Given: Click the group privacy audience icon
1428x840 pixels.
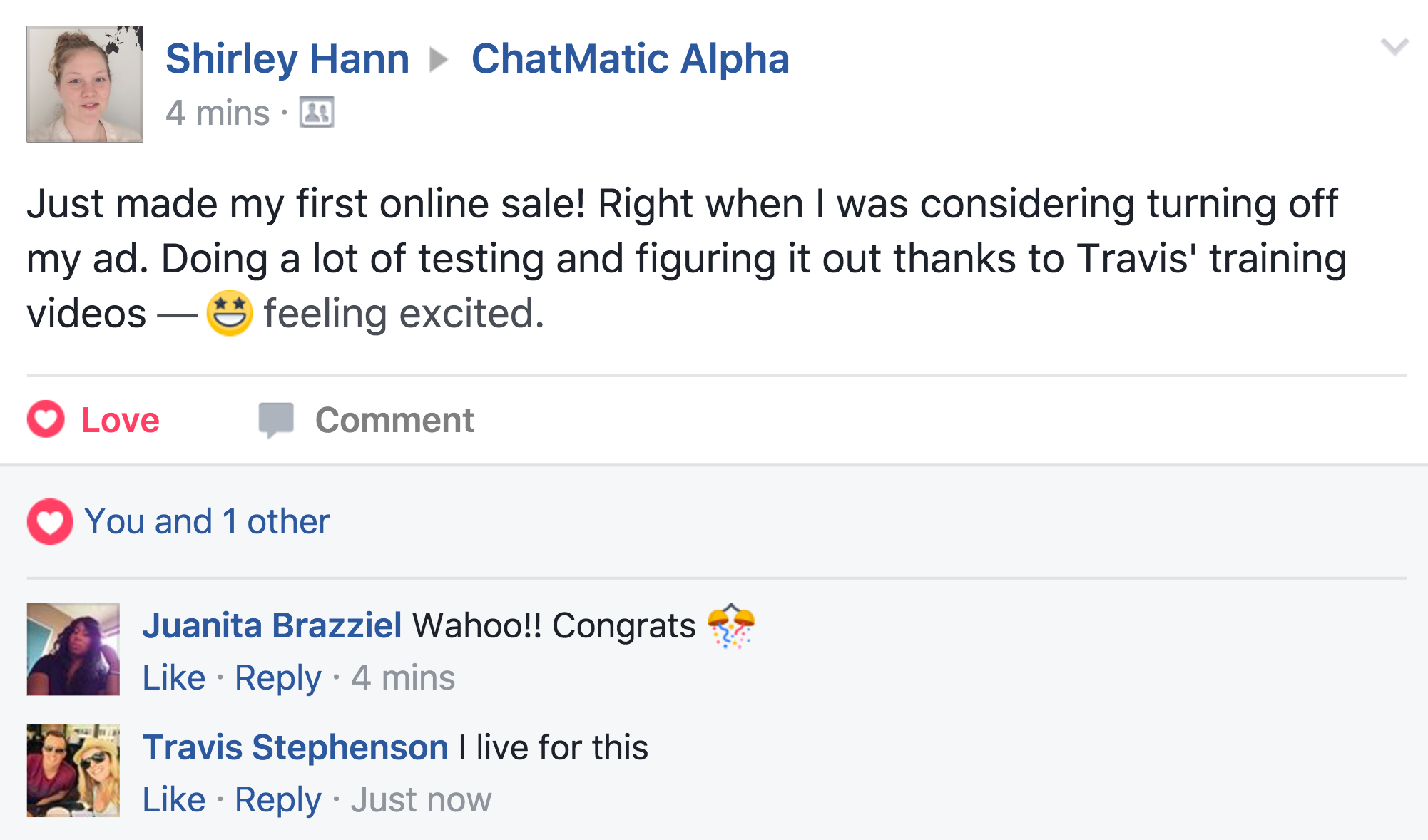Looking at the screenshot, I should pos(317,112).
